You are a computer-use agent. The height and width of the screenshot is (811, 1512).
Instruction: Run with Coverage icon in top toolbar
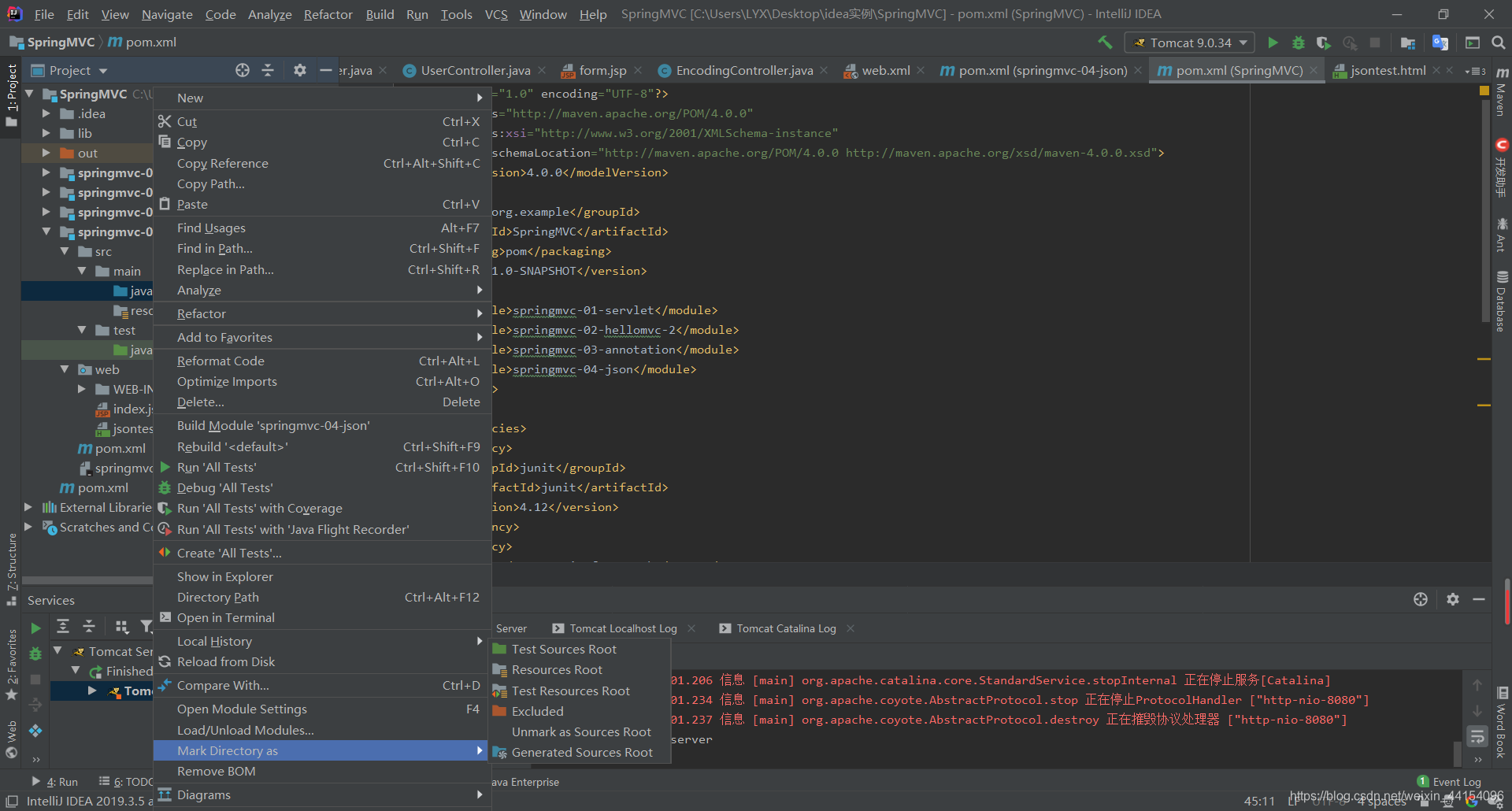pyautogui.click(x=1324, y=43)
